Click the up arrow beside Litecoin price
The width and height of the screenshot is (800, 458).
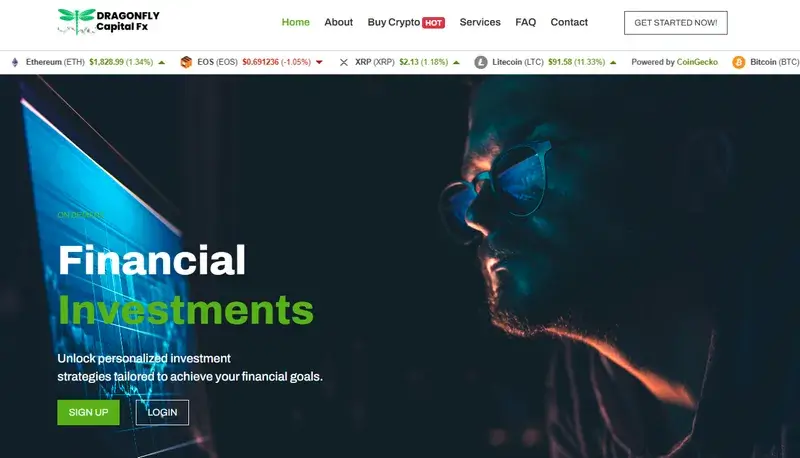click(x=613, y=62)
